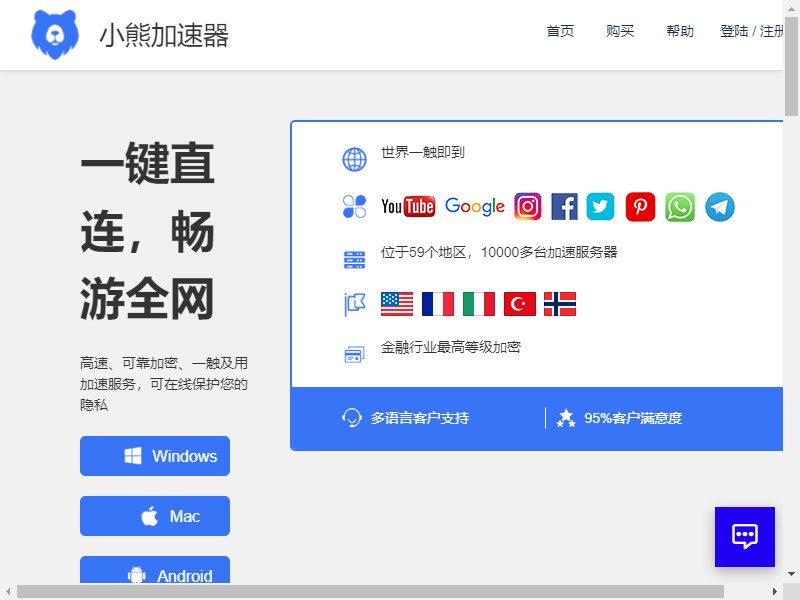Click the 世界一触即到 text
This screenshot has width=800, height=600.
[422, 152]
